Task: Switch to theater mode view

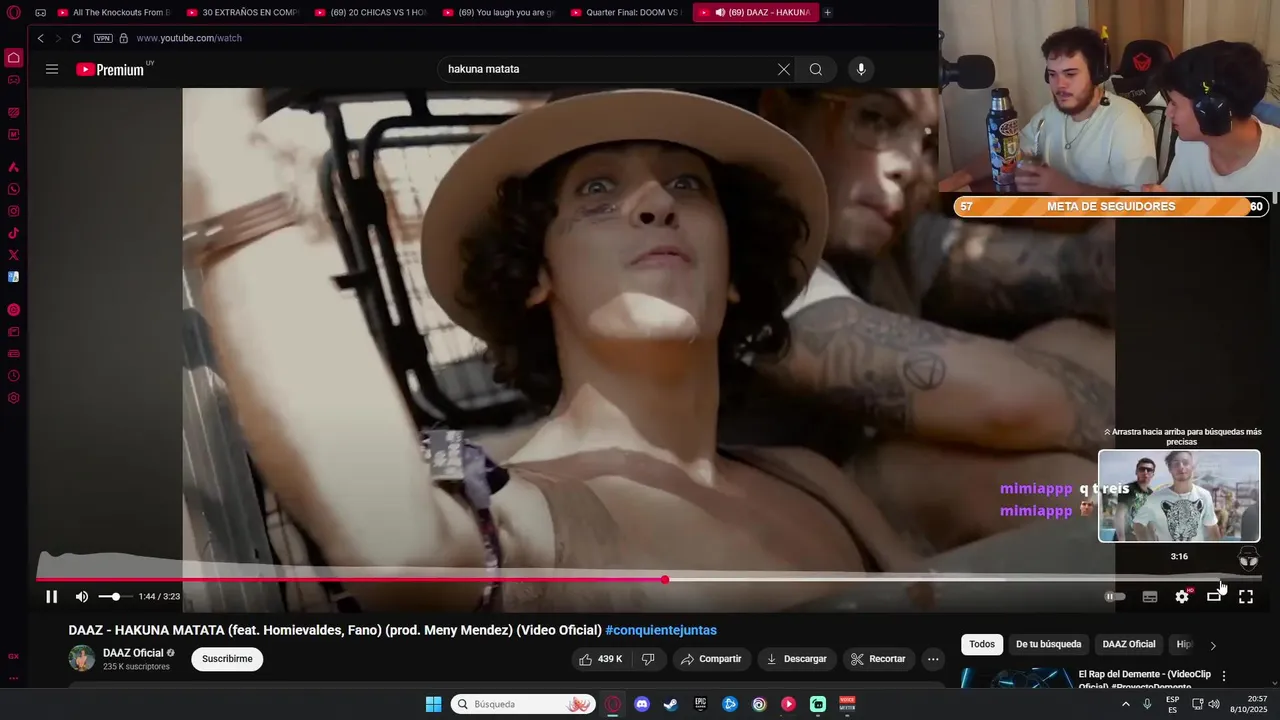Action: tap(1214, 597)
